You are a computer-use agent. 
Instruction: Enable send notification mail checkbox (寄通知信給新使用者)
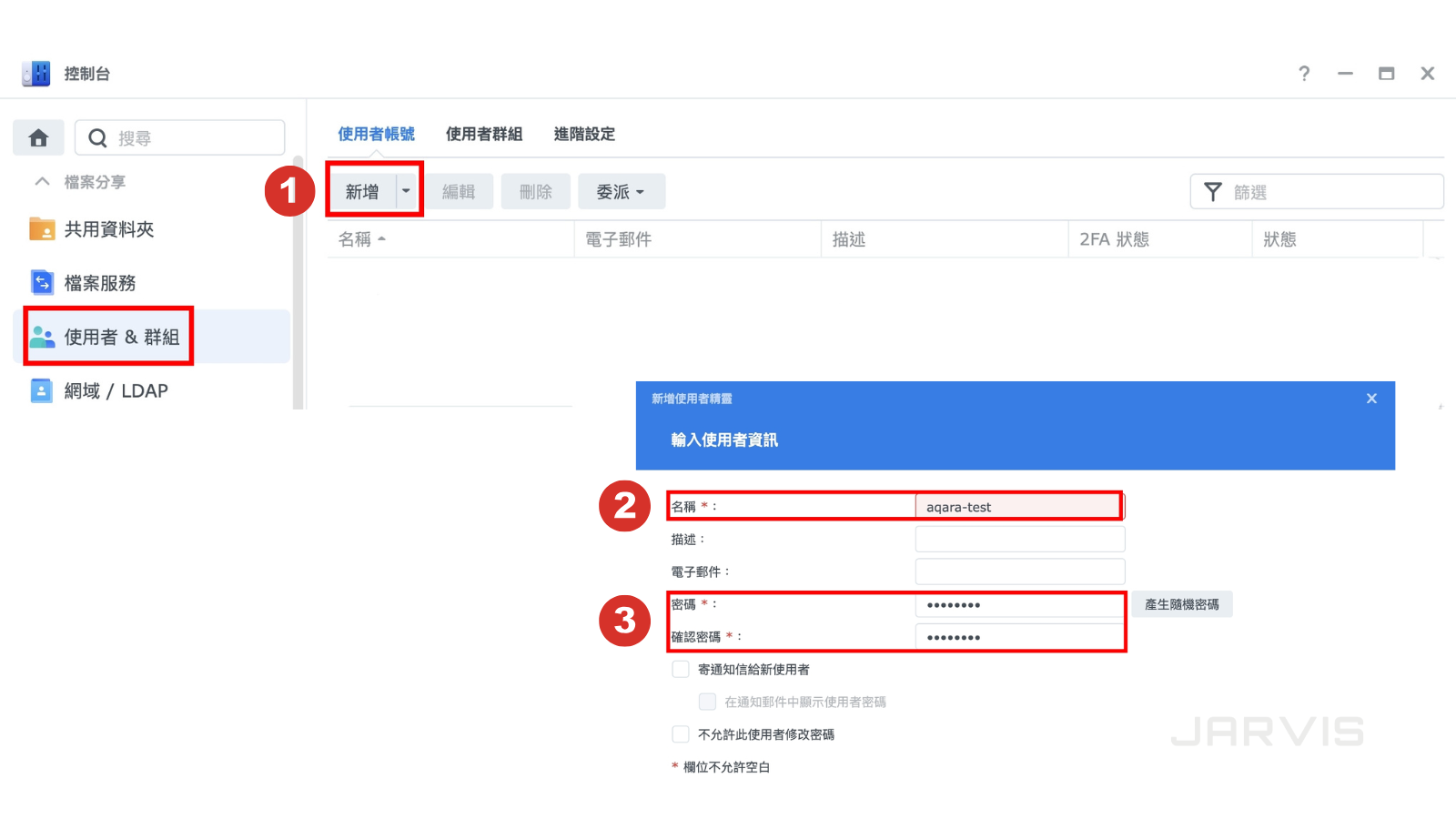(681, 670)
